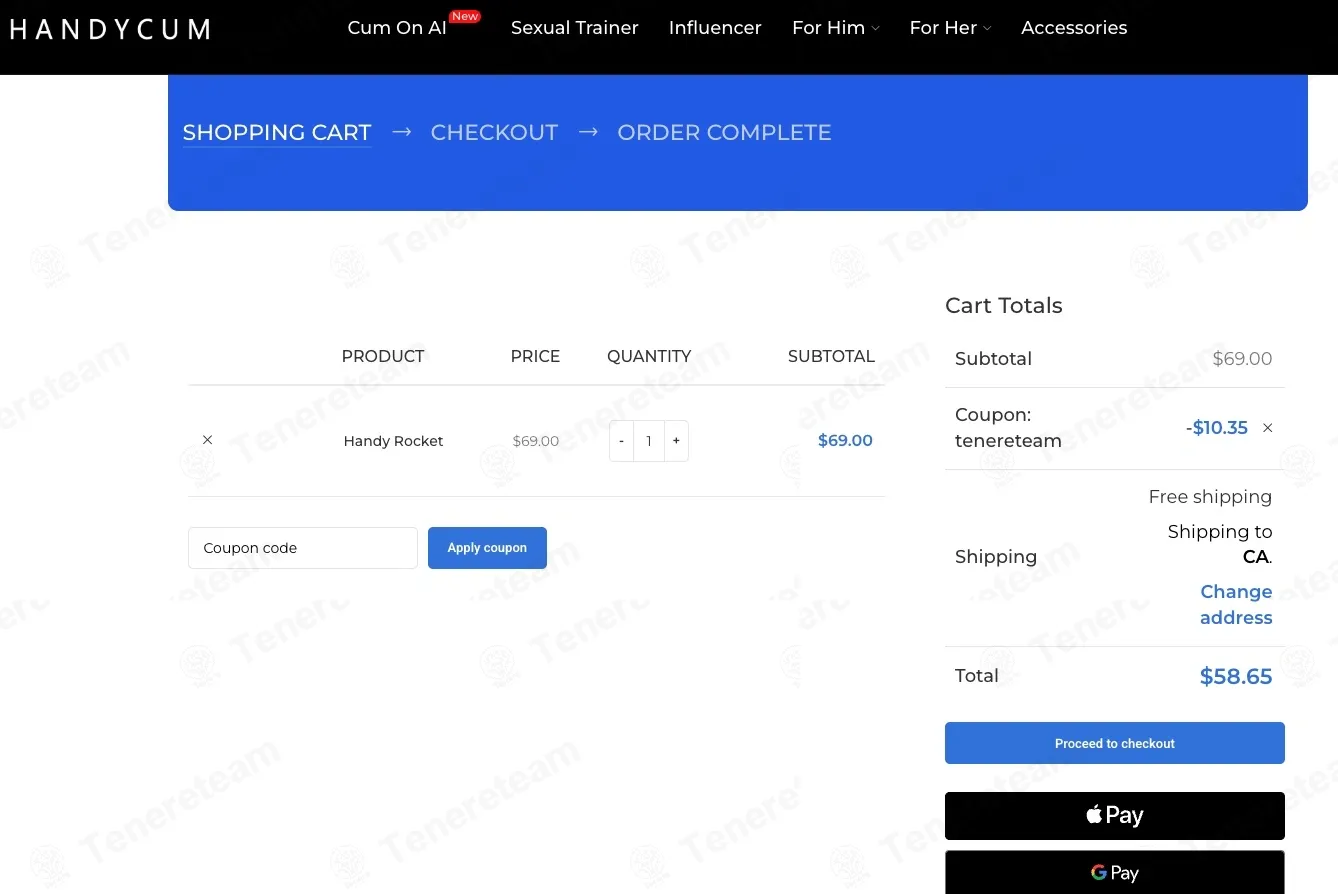This screenshot has width=1338, height=894.
Task: Open the Accessories menu item
Action: 1074,28
